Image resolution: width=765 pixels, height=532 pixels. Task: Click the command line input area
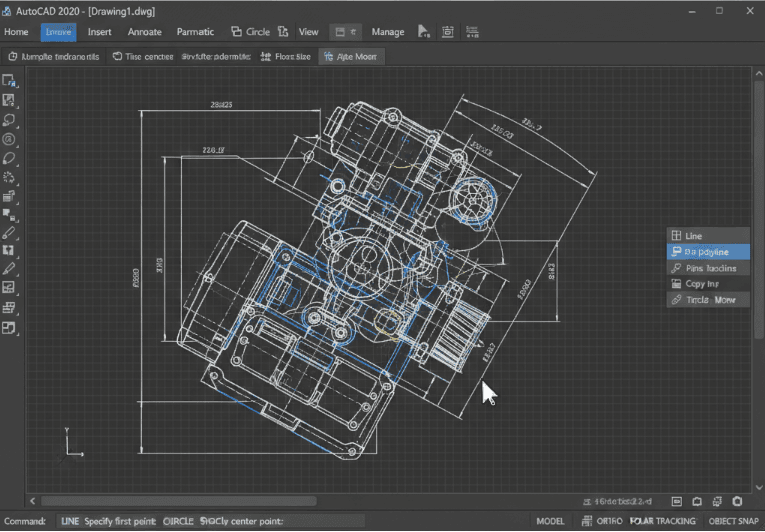(211, 521)
